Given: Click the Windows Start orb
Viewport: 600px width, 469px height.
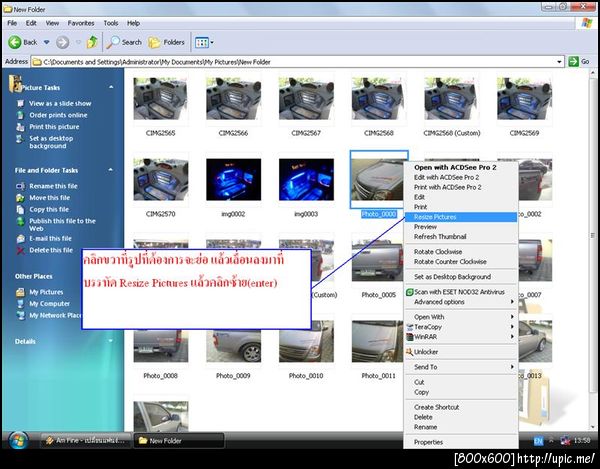Looking at the screenshot, I should (18, 440).
